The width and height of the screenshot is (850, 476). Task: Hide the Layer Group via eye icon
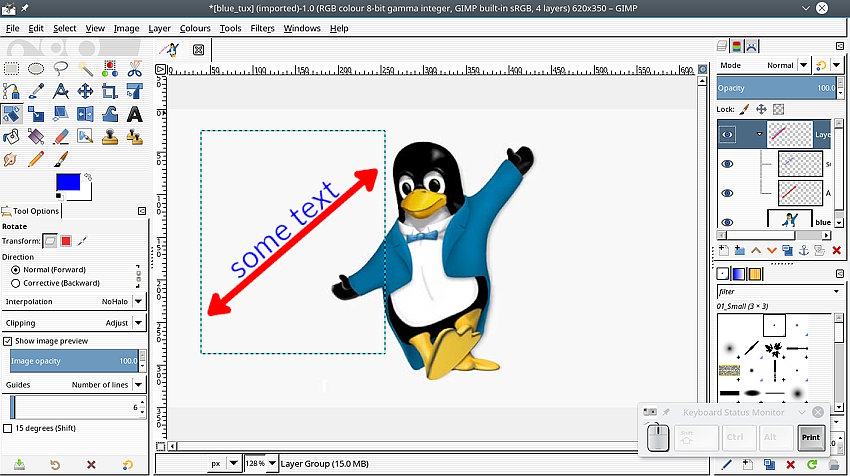click(x=727, y=134)
